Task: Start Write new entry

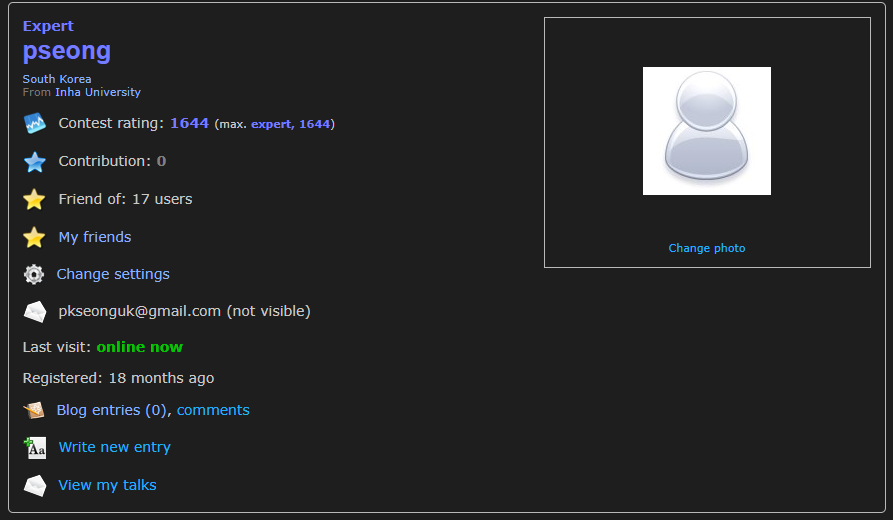Action: 114,447
